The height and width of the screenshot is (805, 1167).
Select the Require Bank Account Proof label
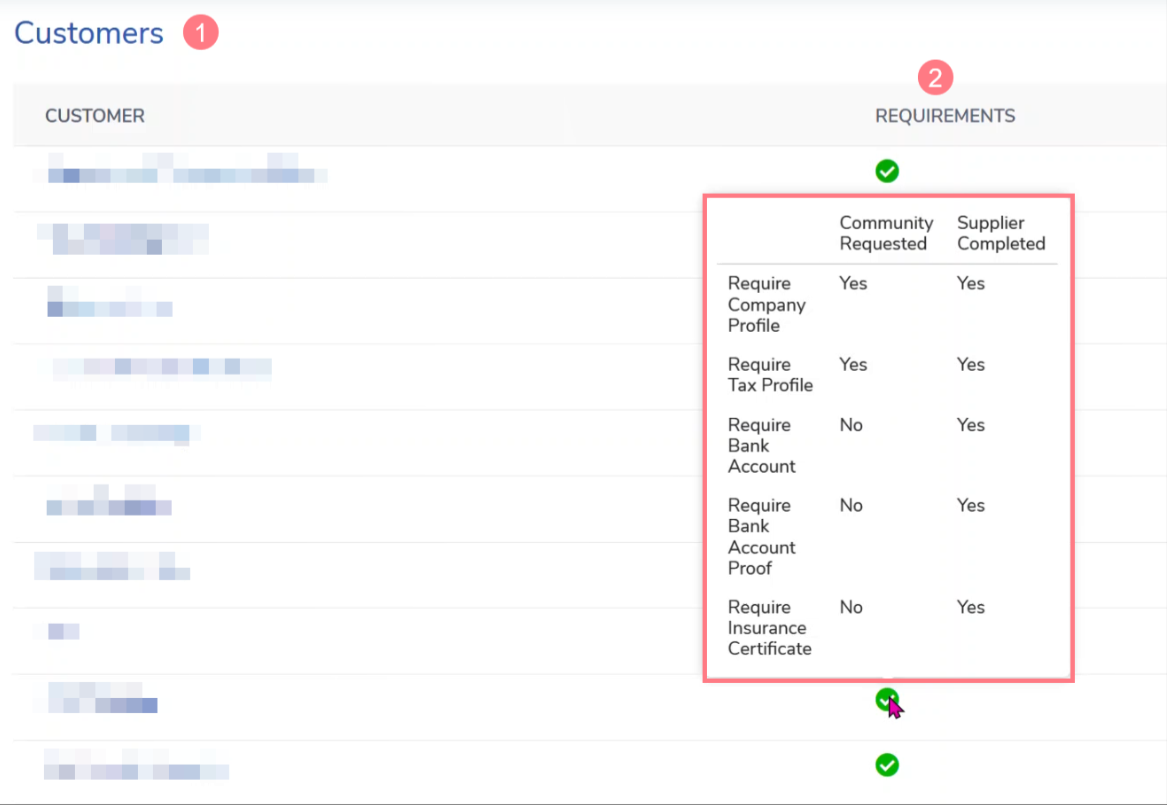coord(761,536)
